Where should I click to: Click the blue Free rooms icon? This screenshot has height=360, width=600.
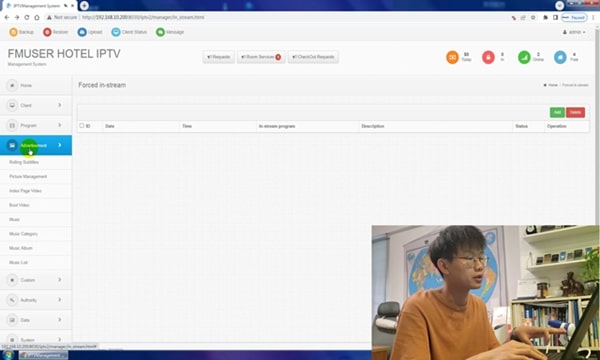click(x=560, y=57)
